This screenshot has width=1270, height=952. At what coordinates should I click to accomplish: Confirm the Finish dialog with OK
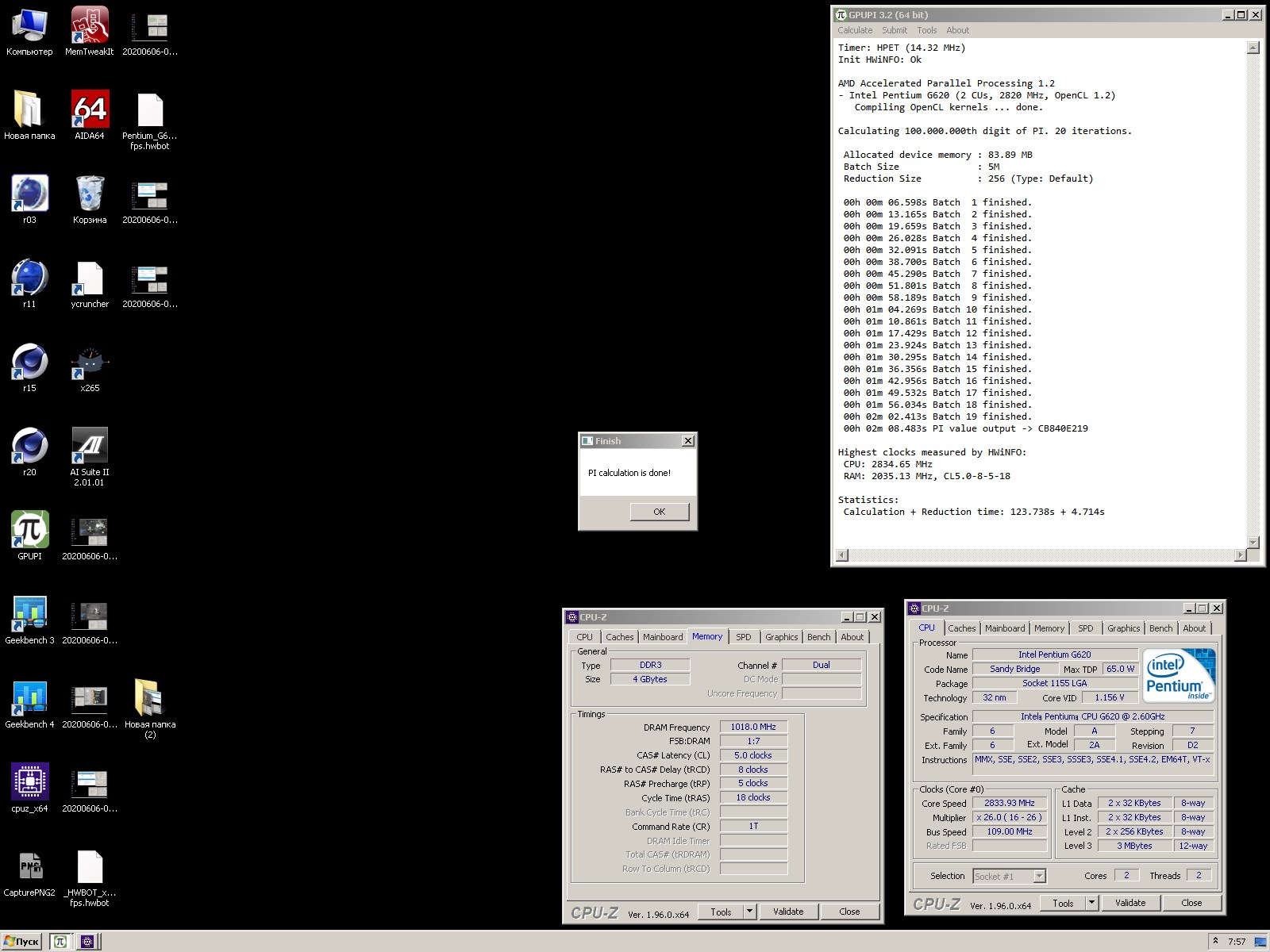pyautogui.click(x=660, y=512)
